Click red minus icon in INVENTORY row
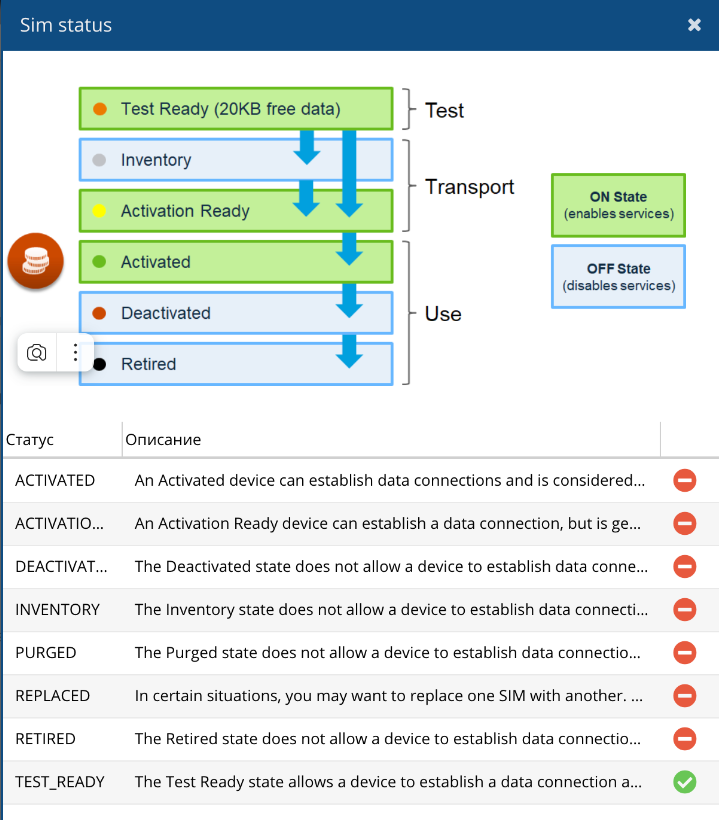This screenshot has width=719, height=820. 684,609
